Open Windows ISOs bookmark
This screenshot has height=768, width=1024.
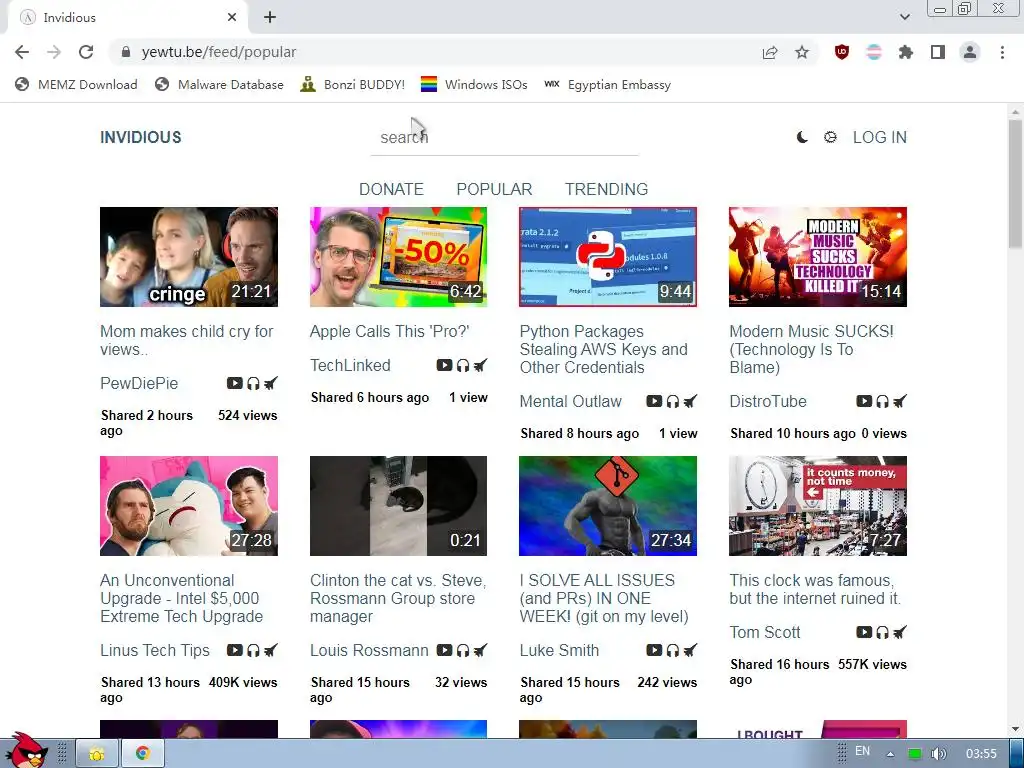click(474, 84)
